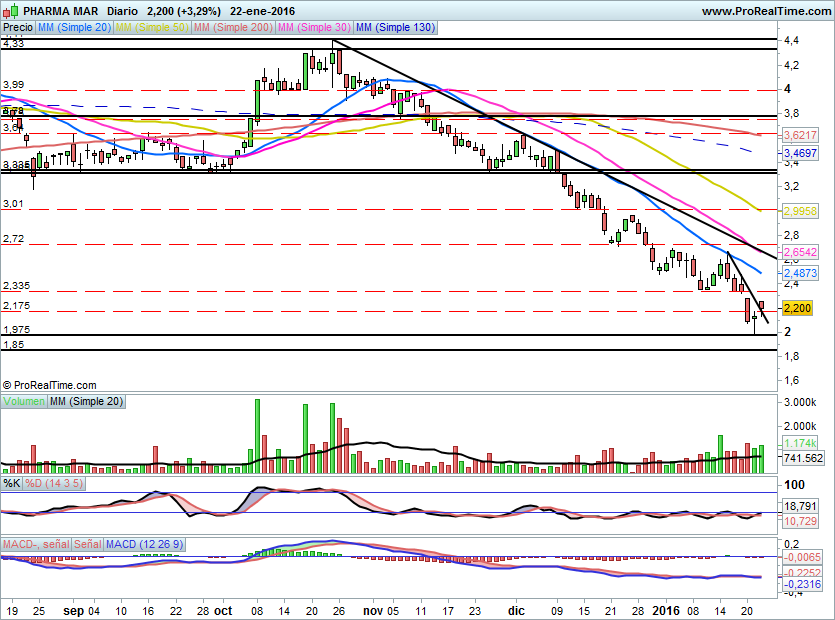Open the www.ProRealTime.com link
The height and width of the screenshot is (620, 835).
767,11
